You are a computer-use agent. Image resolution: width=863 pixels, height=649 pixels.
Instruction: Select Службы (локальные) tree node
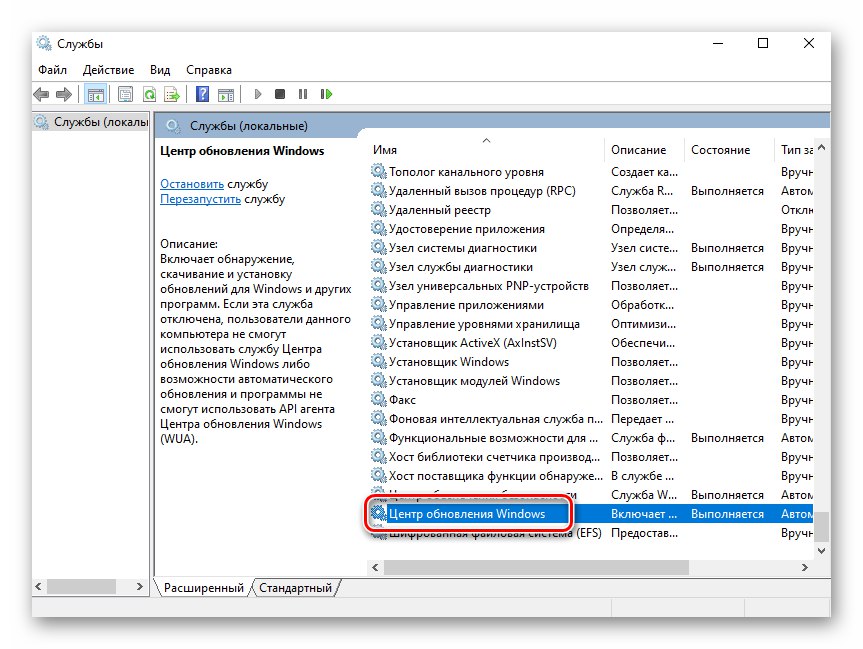(x=92, y=122)
